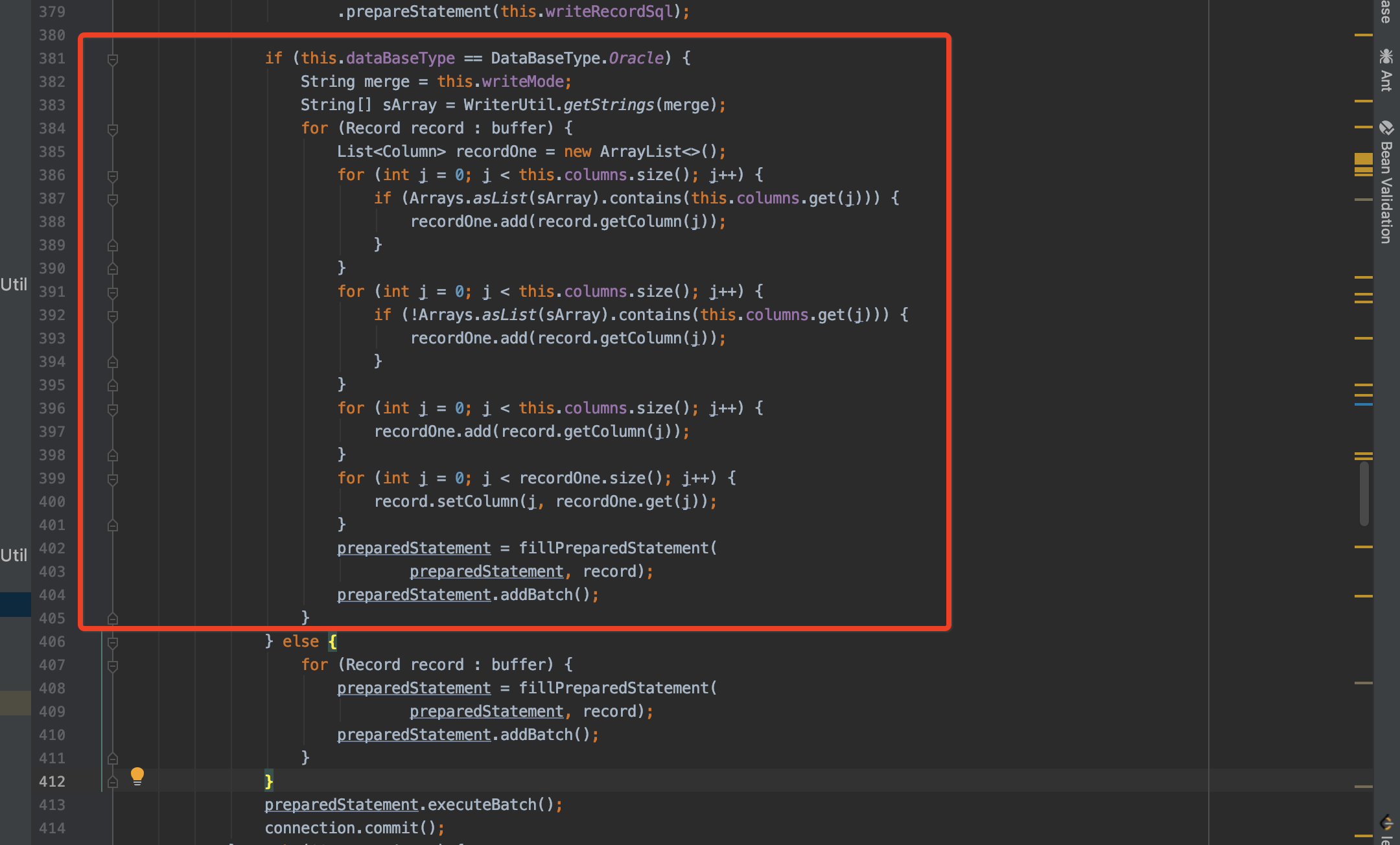Image resolution: width=1400 pixels, height=845 pixels.
Task: Click 'getStrings' method call on line 383
Action: 609,105
